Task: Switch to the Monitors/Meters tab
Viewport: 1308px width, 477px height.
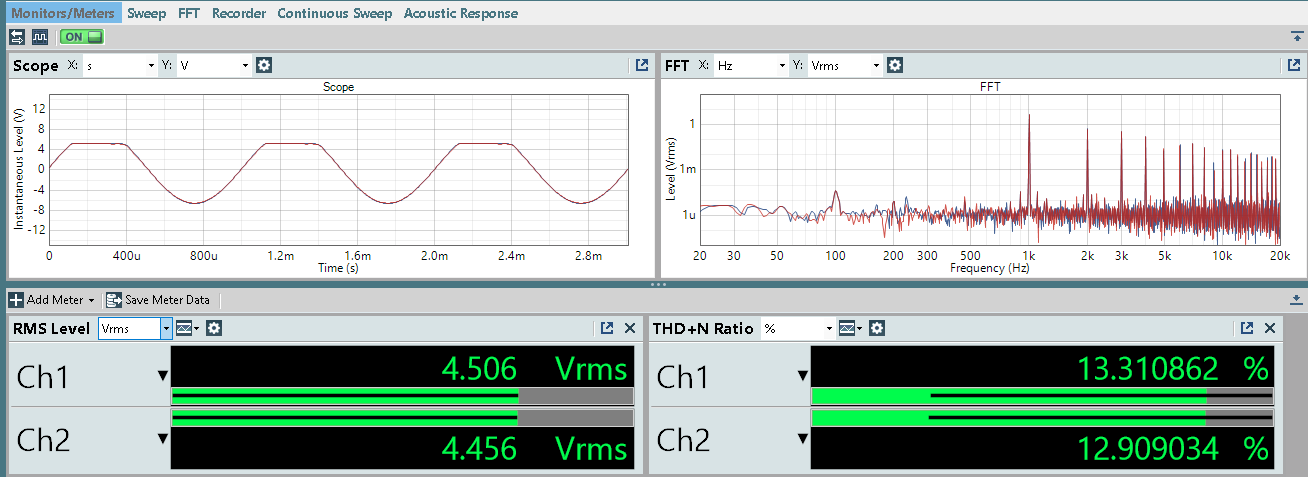Action: tap(62, 13)
